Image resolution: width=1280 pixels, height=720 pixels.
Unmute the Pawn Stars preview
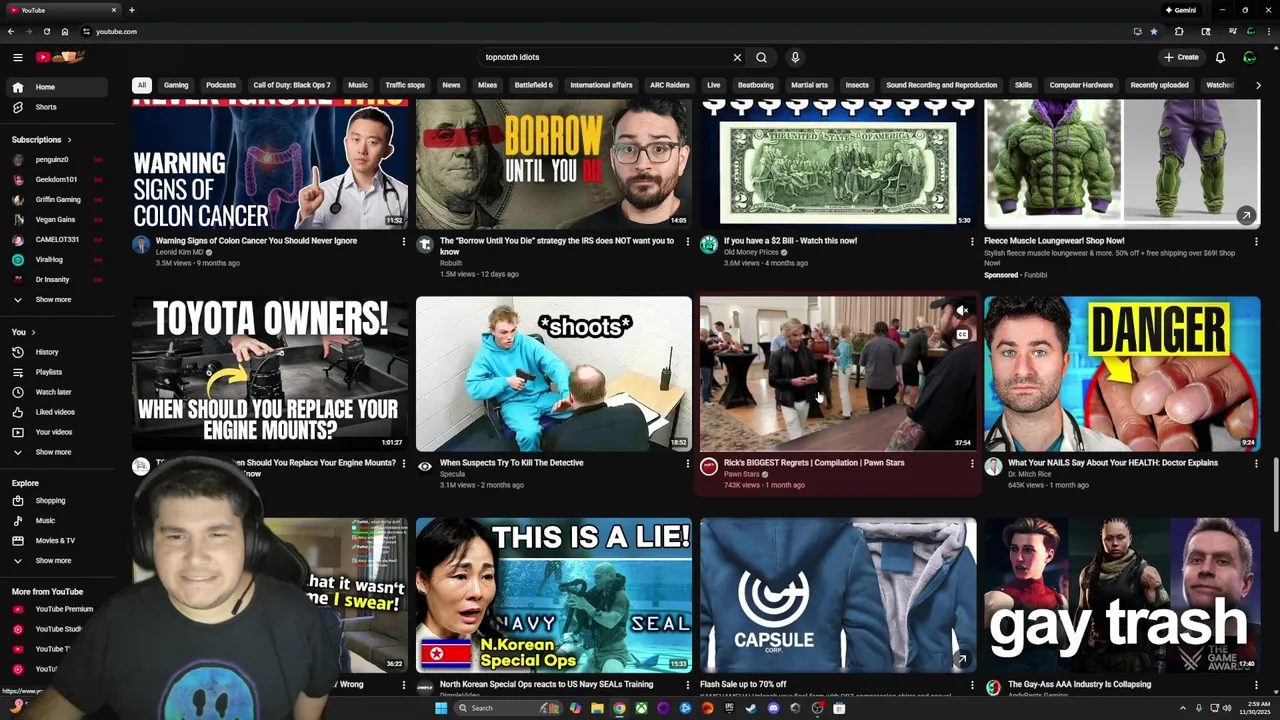click(962, 311)
